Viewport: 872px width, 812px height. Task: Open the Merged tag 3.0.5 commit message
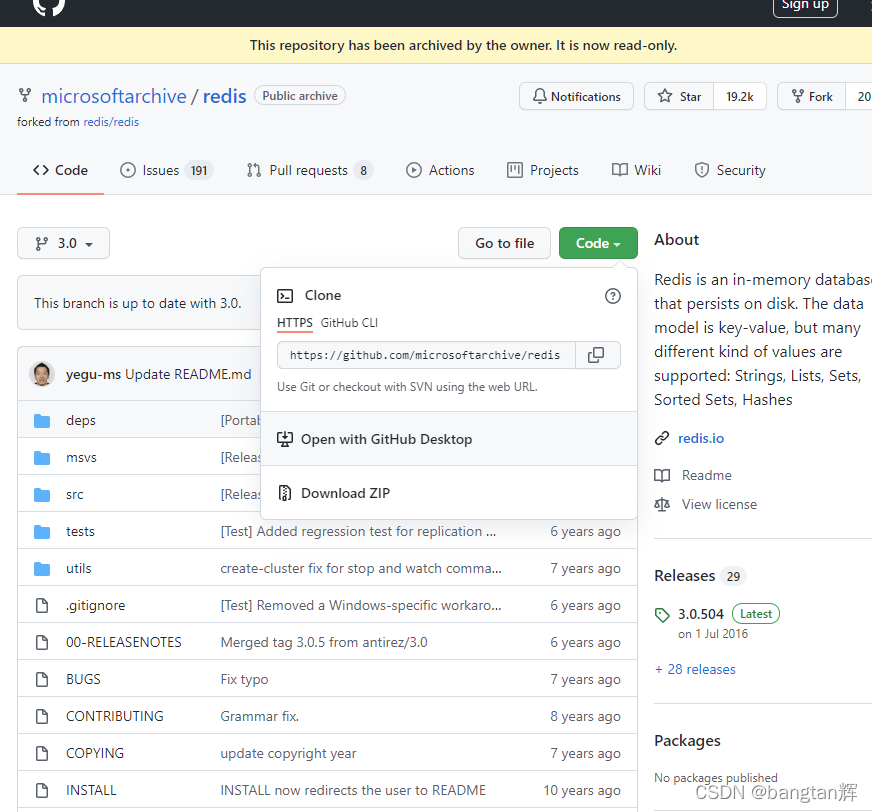pyautogui.click(x=324, y=642)
